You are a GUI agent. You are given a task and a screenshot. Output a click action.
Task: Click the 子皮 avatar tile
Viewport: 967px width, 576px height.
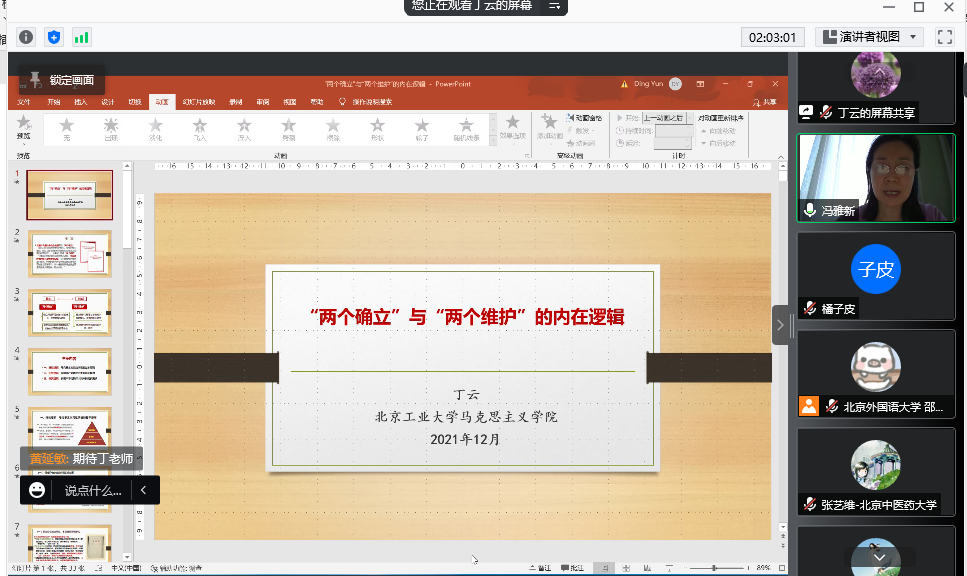tap(875, 269)
